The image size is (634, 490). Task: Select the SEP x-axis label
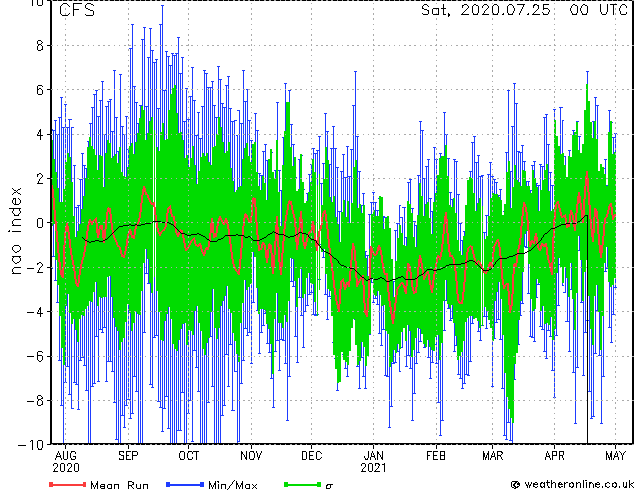(x=128, y=456)
